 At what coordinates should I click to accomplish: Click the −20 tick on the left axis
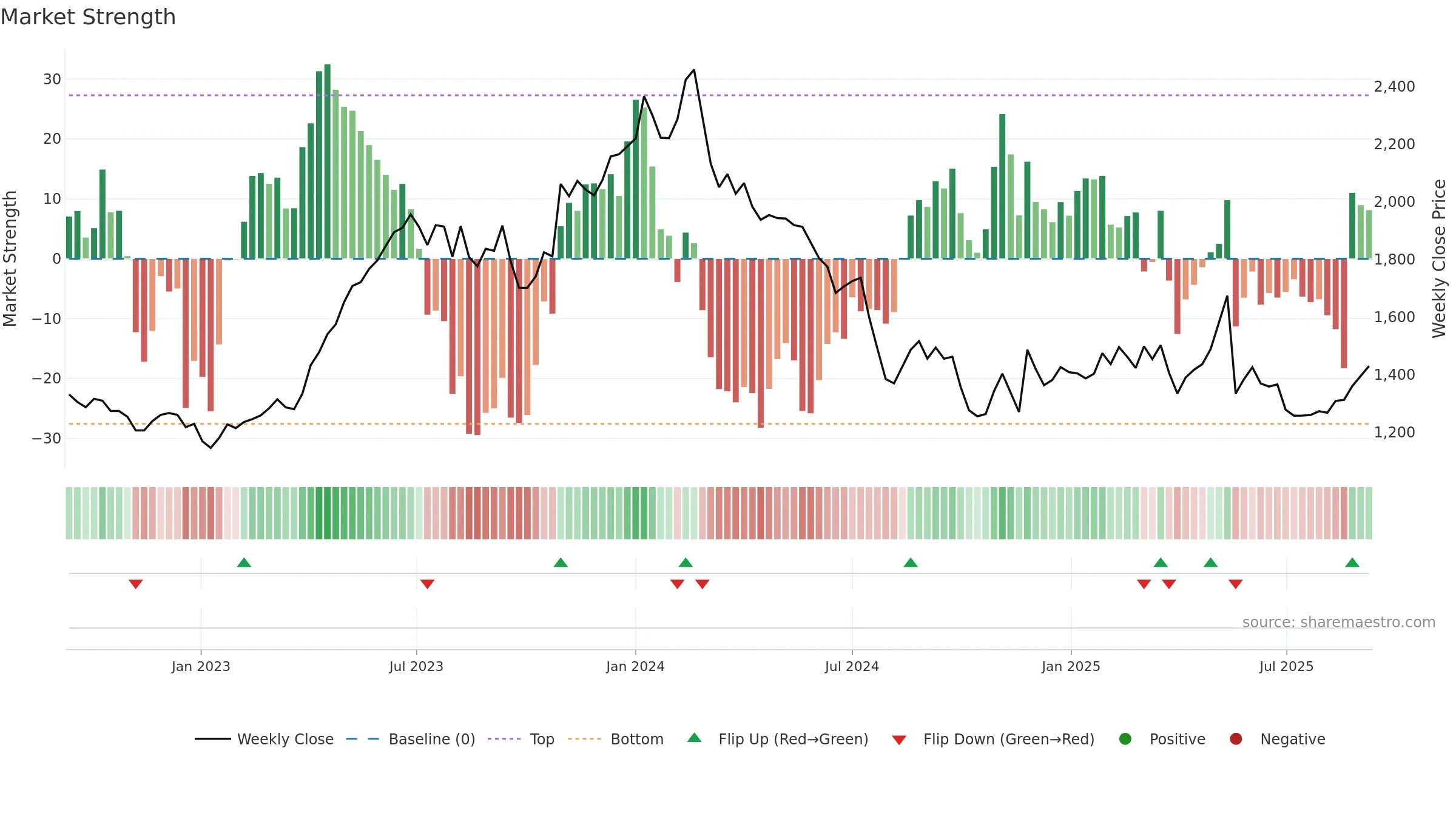47,378
